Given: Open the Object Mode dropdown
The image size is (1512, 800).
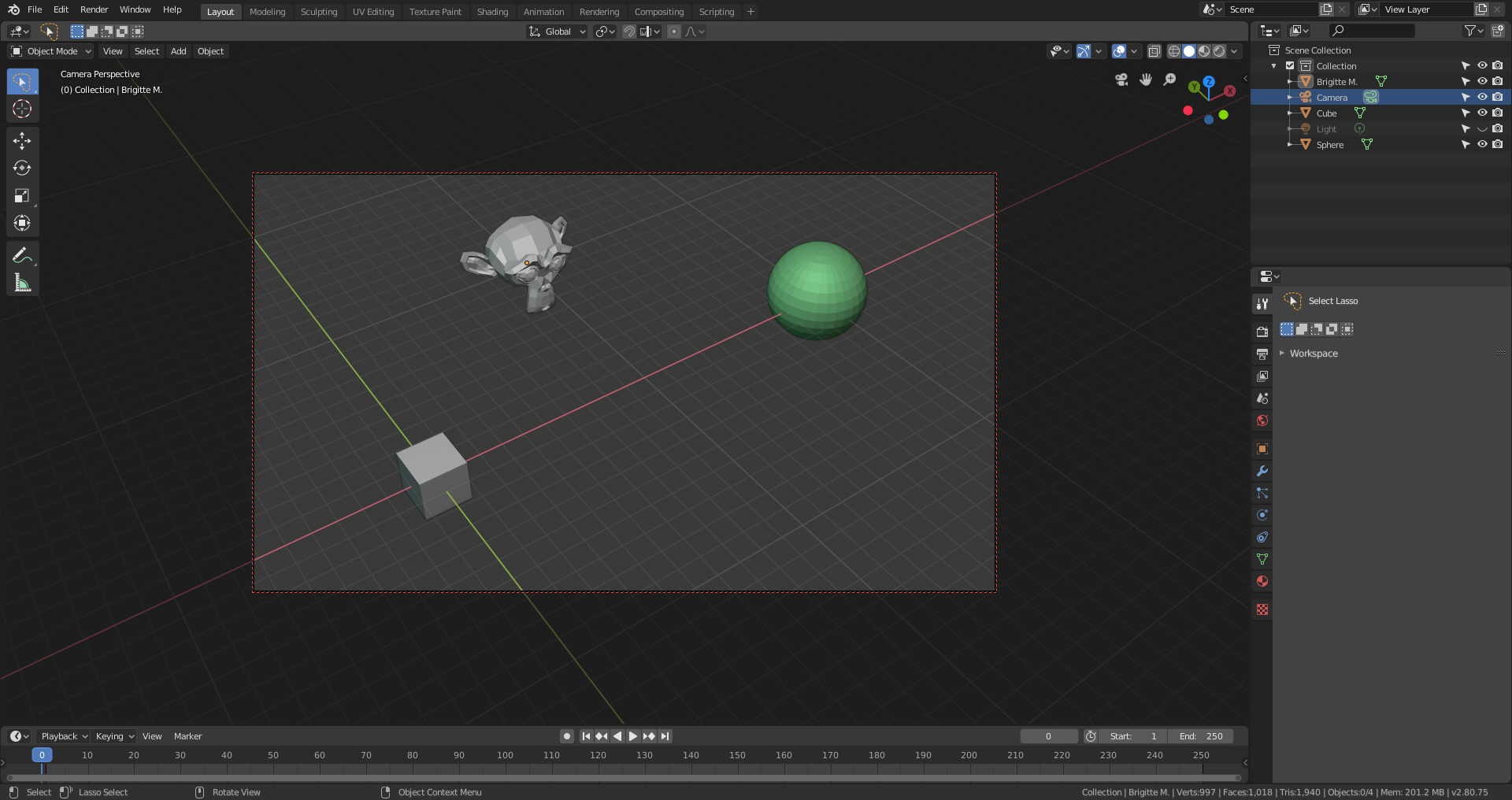Looking at the screenshot, I should point(51,51).
